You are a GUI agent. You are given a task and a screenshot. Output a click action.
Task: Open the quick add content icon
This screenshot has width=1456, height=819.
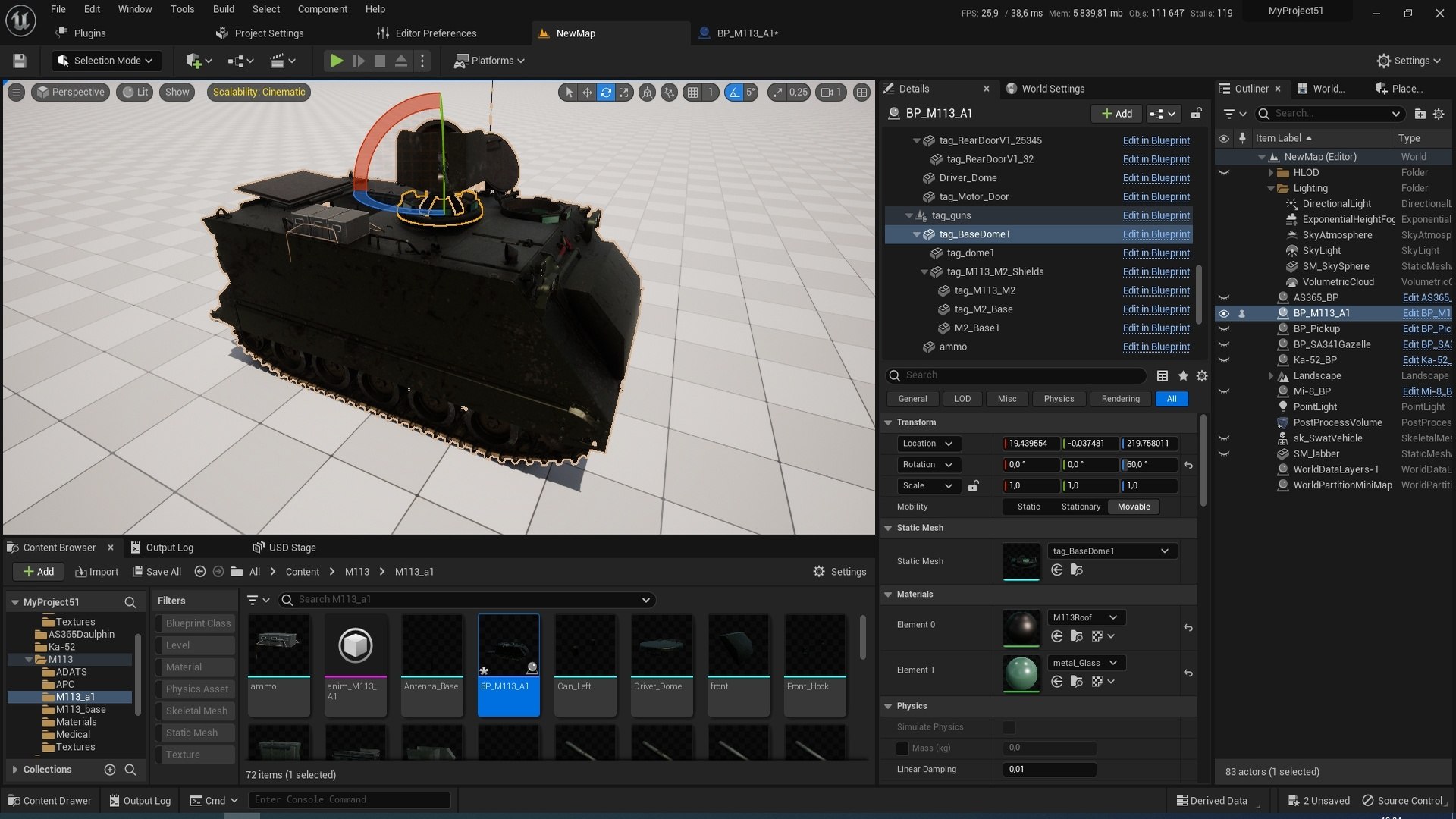199,61
